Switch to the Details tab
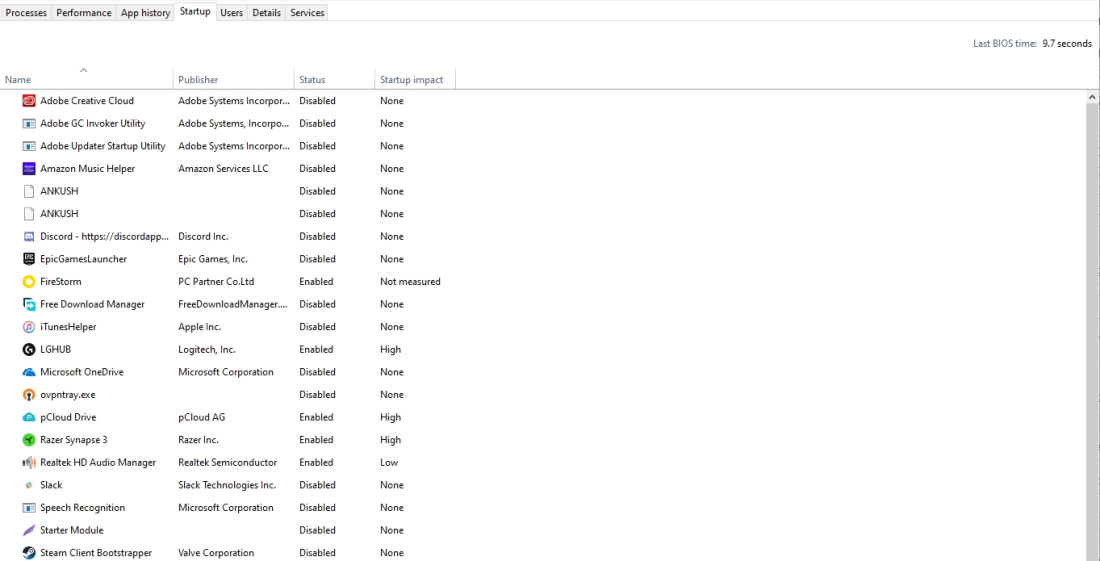 point(267,13)
